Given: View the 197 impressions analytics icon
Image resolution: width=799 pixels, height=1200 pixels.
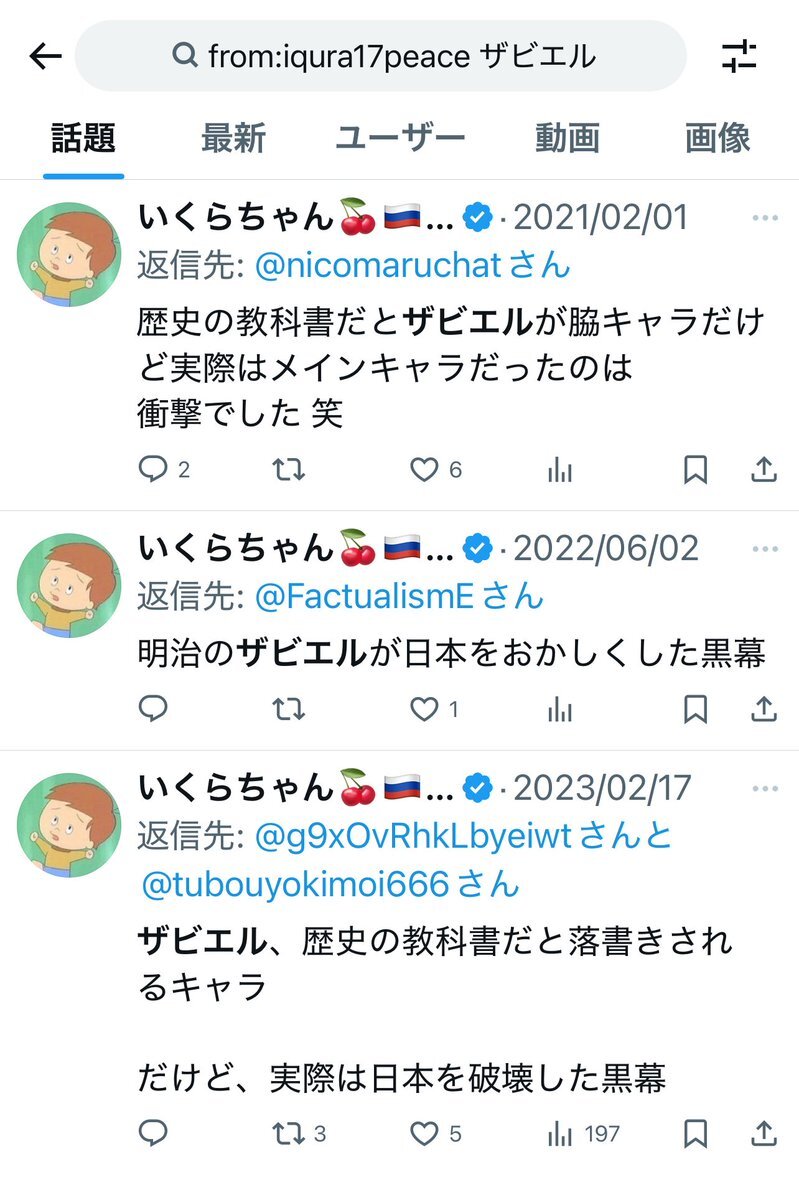Looking at the screenshot, I should tap(560, 1133).
